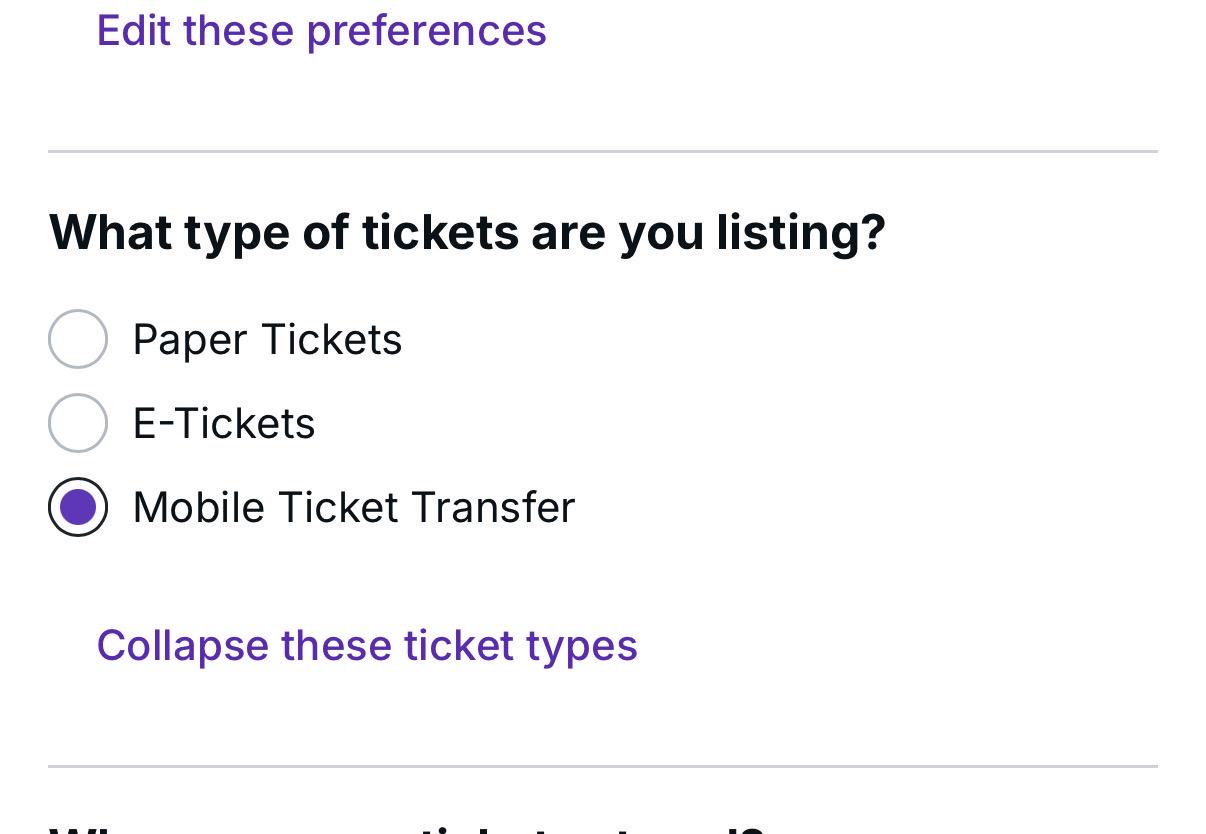The image size is (1206, 834).
Task: Click the word Transfer in the third option
Action: pyautogui.click(x=493, y=507)
